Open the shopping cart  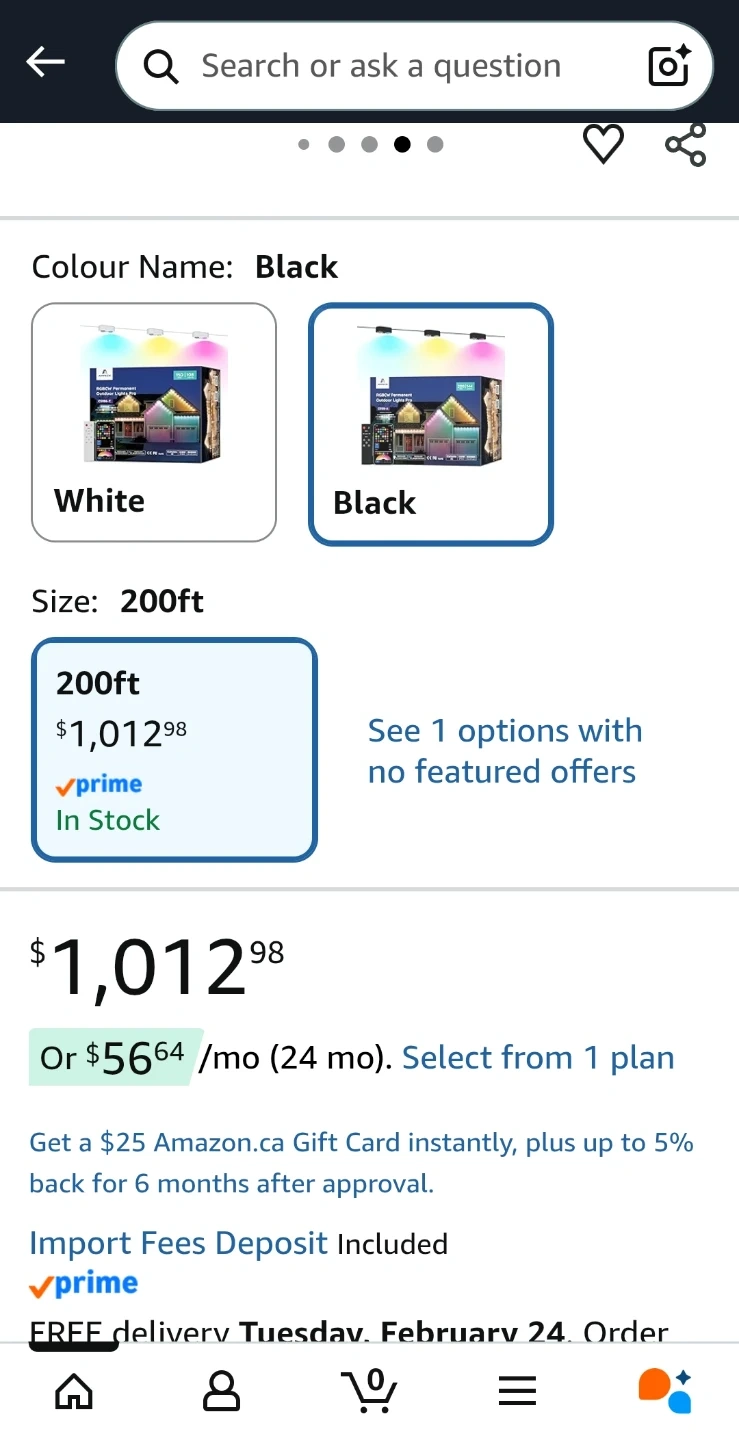(369, 1390)
